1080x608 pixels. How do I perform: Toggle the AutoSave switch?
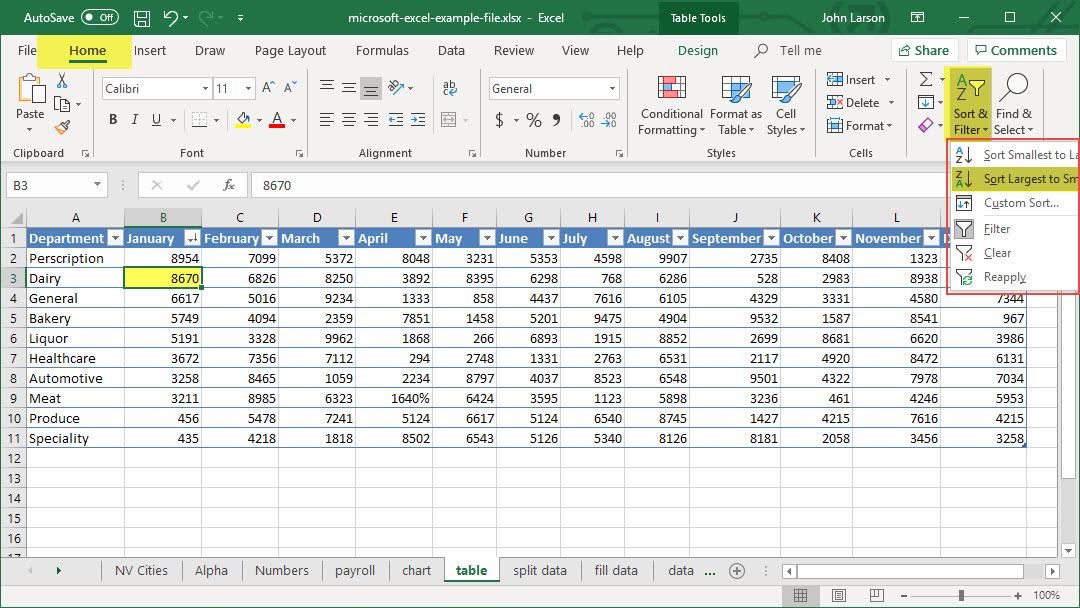(99, 18)
